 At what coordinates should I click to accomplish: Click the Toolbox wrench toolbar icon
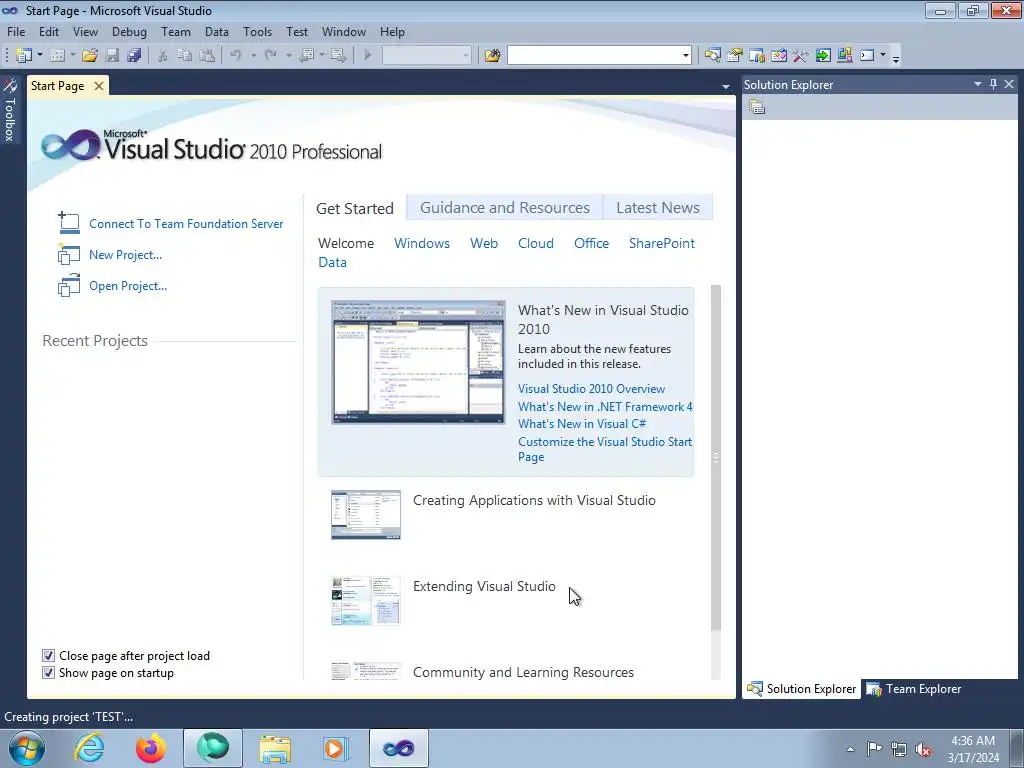pyautogui.click(x=801, y=56)
